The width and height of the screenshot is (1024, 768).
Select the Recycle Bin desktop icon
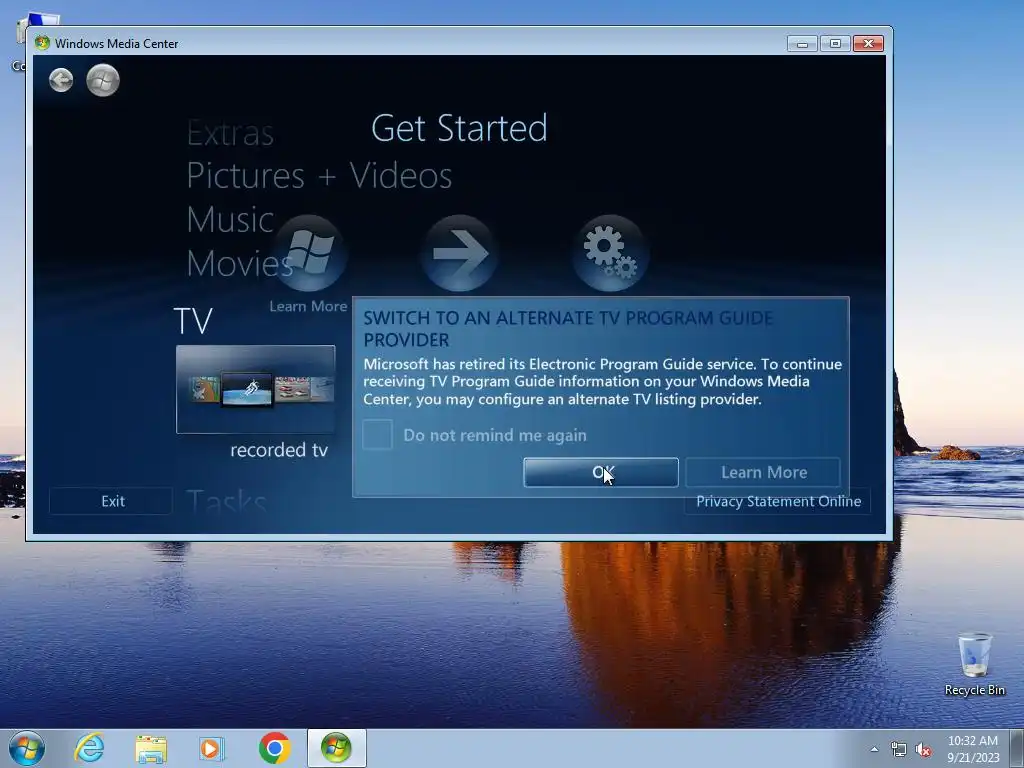tap(974, 665)
